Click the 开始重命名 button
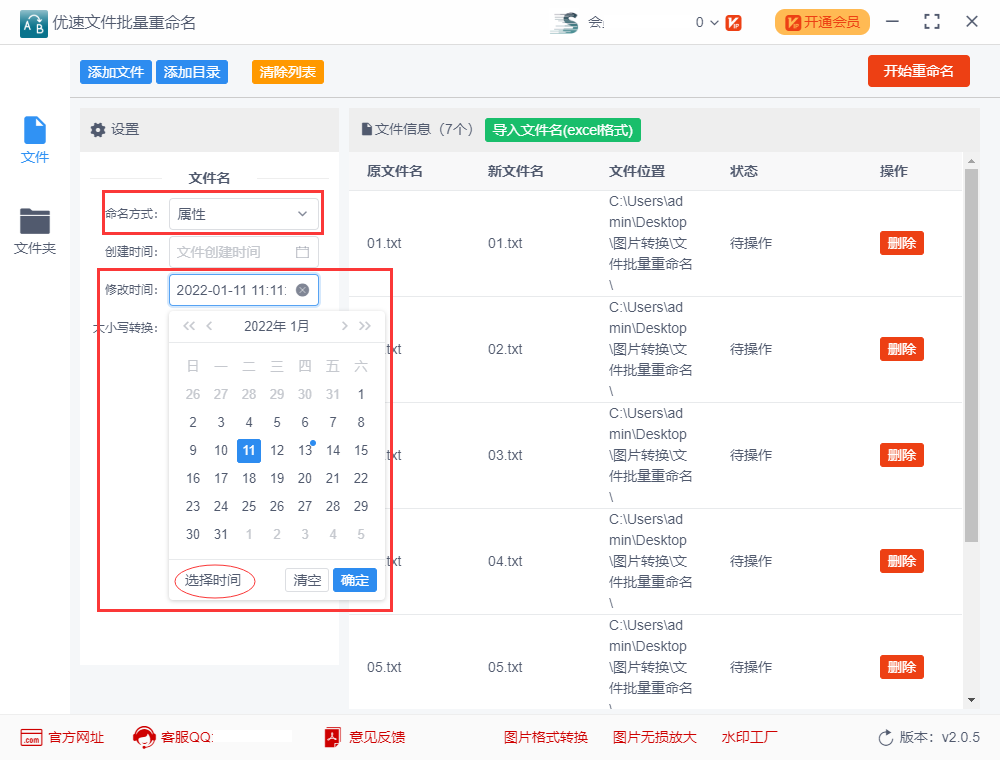This screenshot has height=760, width=1000. coord(918,71)
